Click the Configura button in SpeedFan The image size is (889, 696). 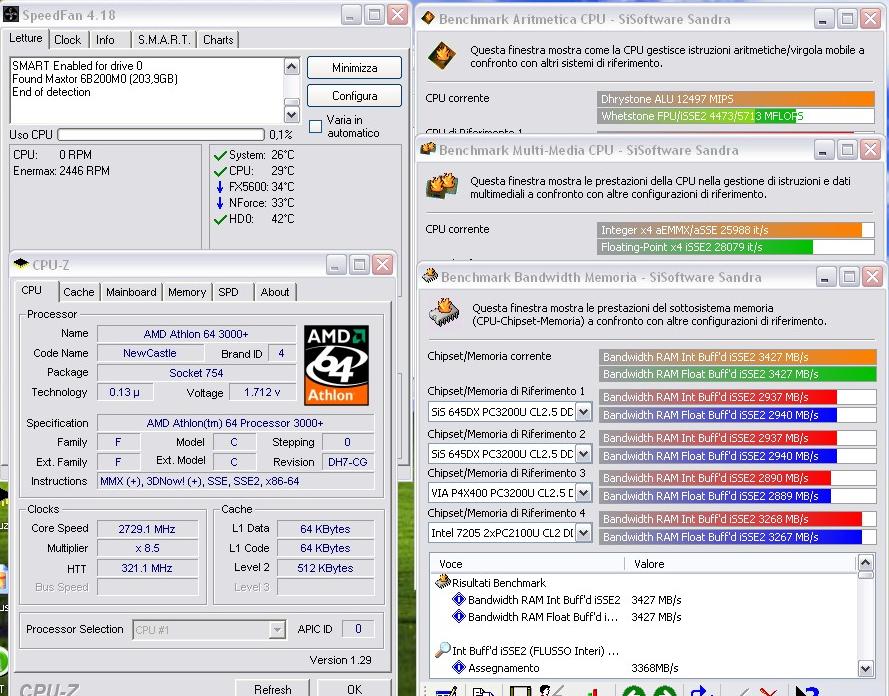pyautogui.click(x=354, y=96)
